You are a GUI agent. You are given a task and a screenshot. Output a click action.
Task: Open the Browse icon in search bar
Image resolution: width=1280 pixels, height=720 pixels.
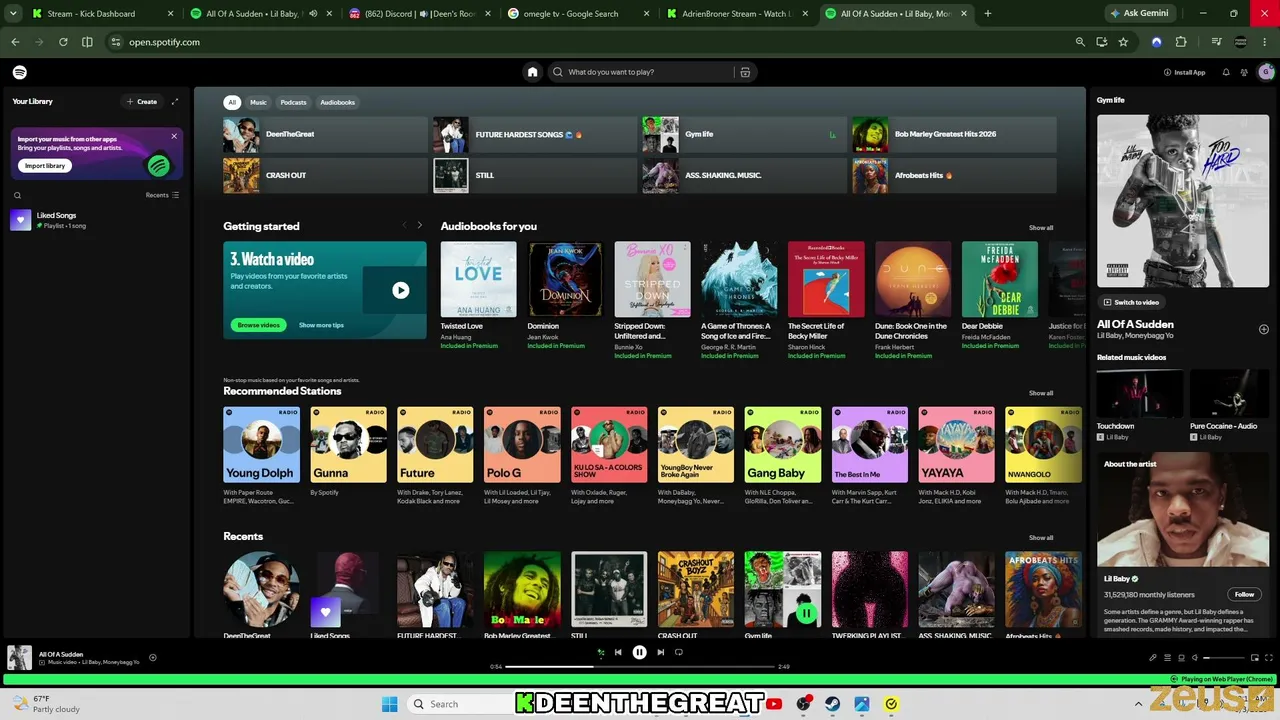(745, 72)
